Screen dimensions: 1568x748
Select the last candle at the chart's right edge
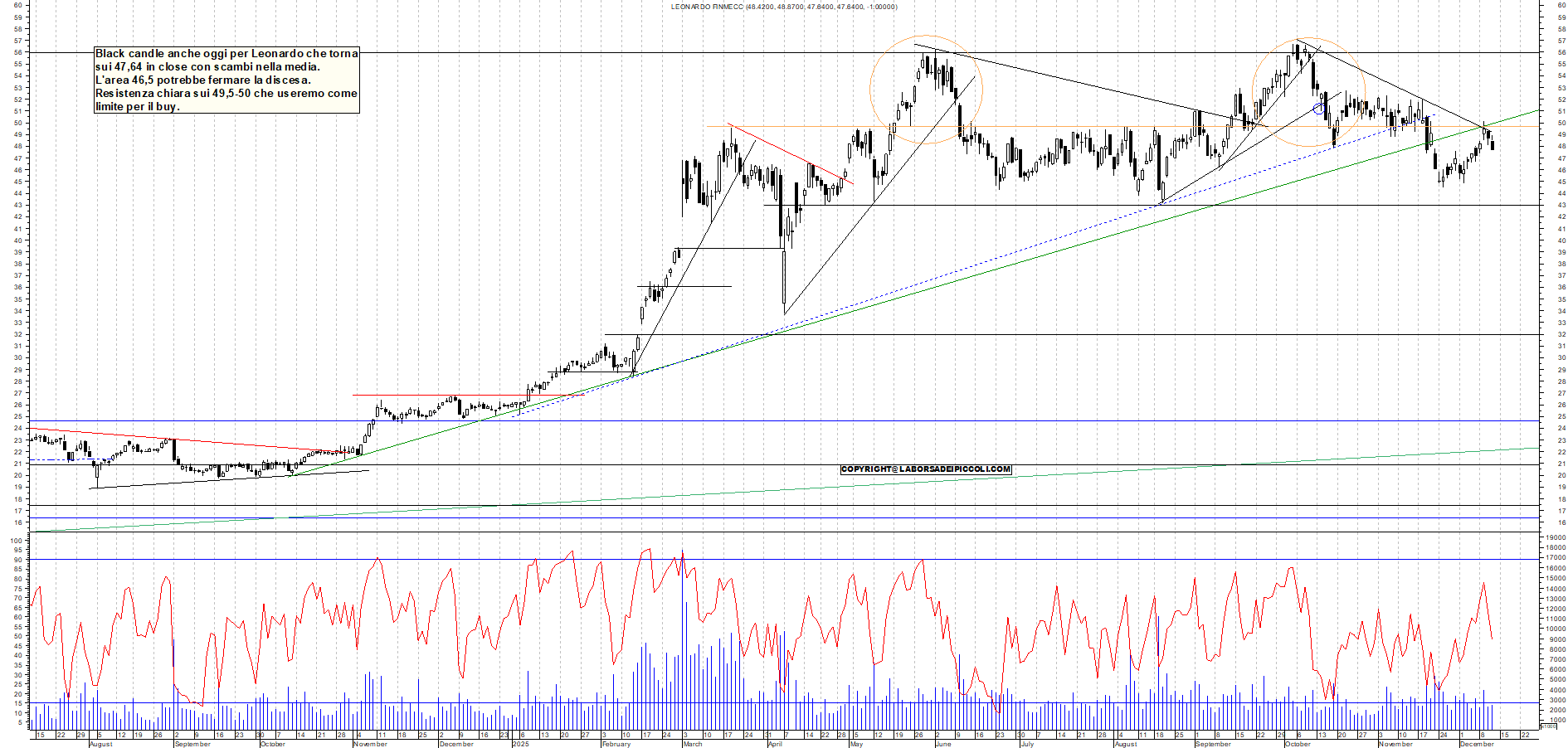coord(1493,146)
